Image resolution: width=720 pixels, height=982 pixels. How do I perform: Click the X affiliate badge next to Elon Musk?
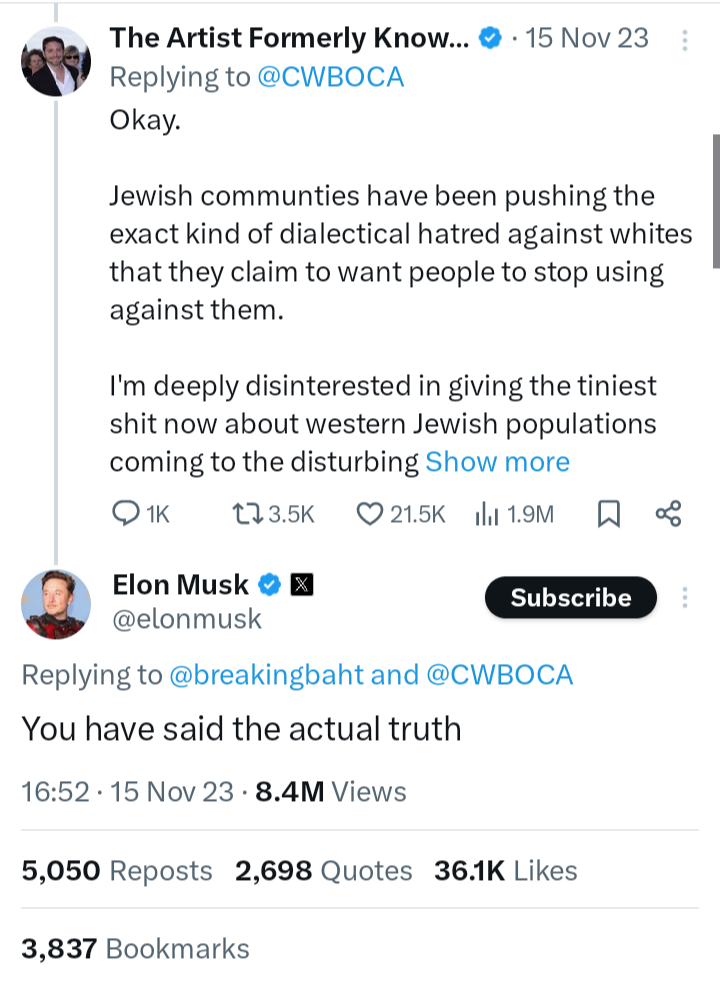tap(302, 584)
